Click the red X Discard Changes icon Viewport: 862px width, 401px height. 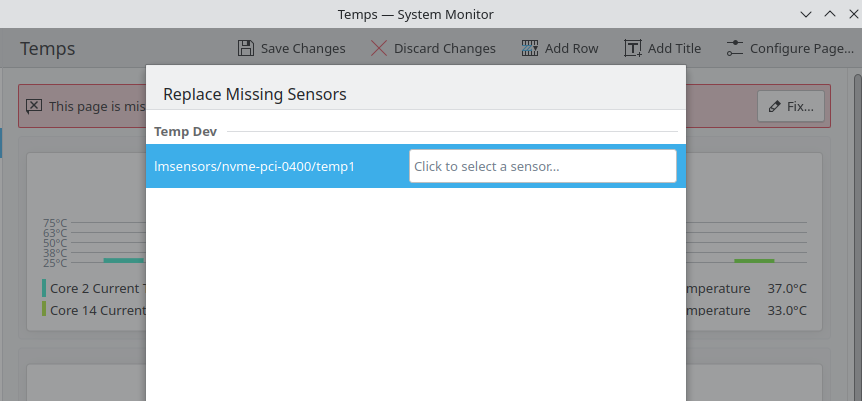click(x=379, y=48)
